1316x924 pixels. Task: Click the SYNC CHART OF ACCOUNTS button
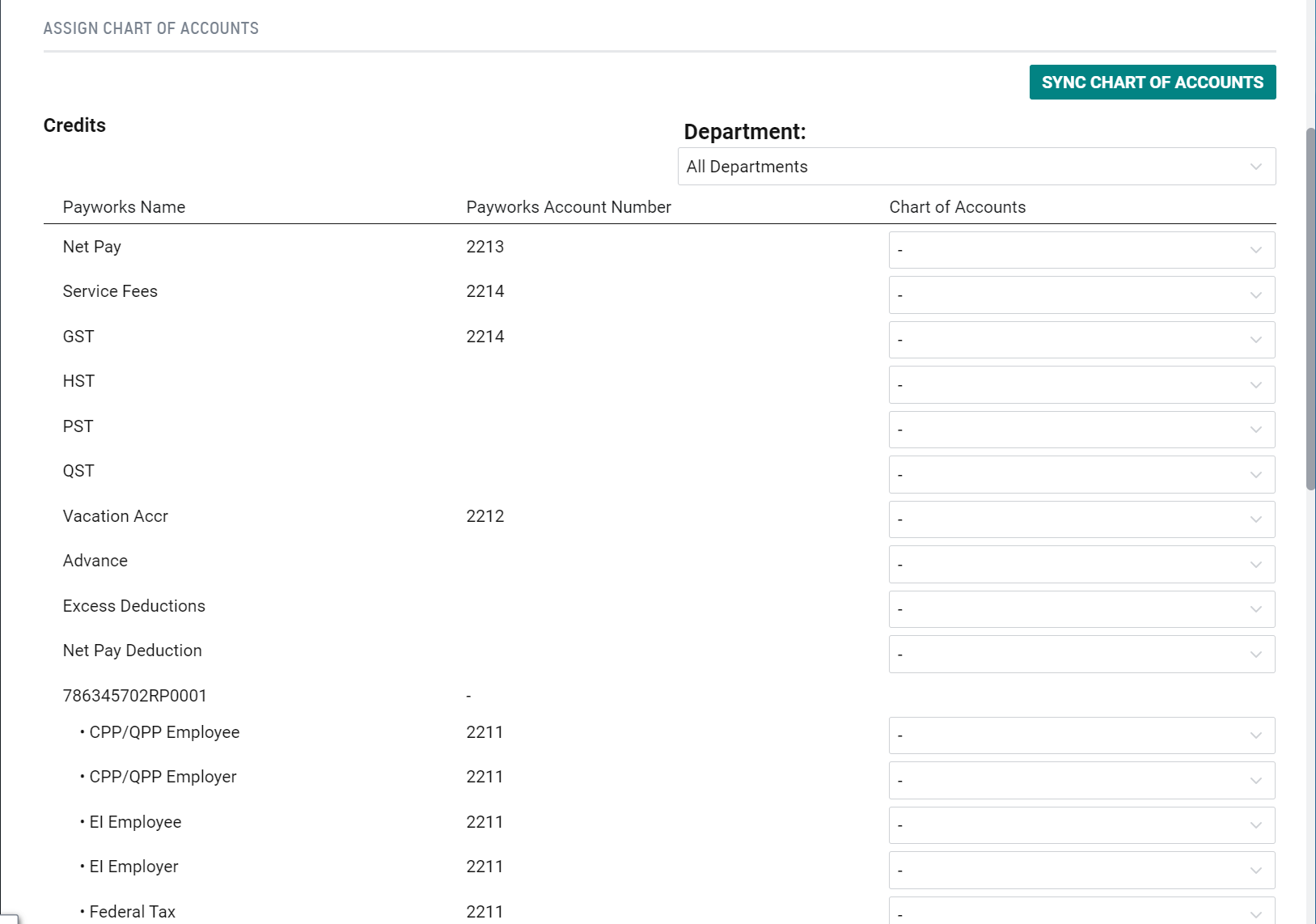tap(1152, 82)
